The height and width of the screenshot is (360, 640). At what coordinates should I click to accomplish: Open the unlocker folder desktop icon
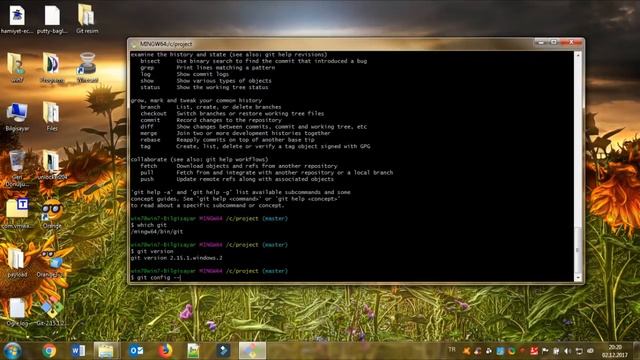click(x=51, y=165)
